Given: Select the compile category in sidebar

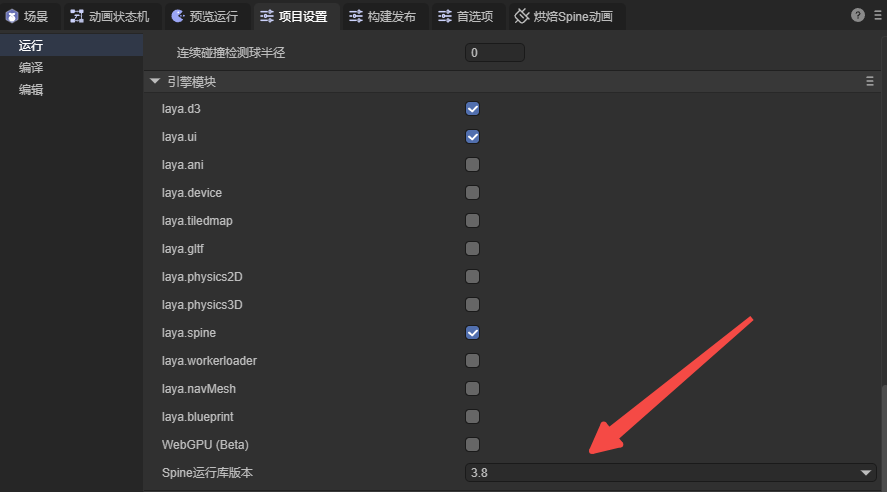Looking at the screenshot, I should coord(31,68).
